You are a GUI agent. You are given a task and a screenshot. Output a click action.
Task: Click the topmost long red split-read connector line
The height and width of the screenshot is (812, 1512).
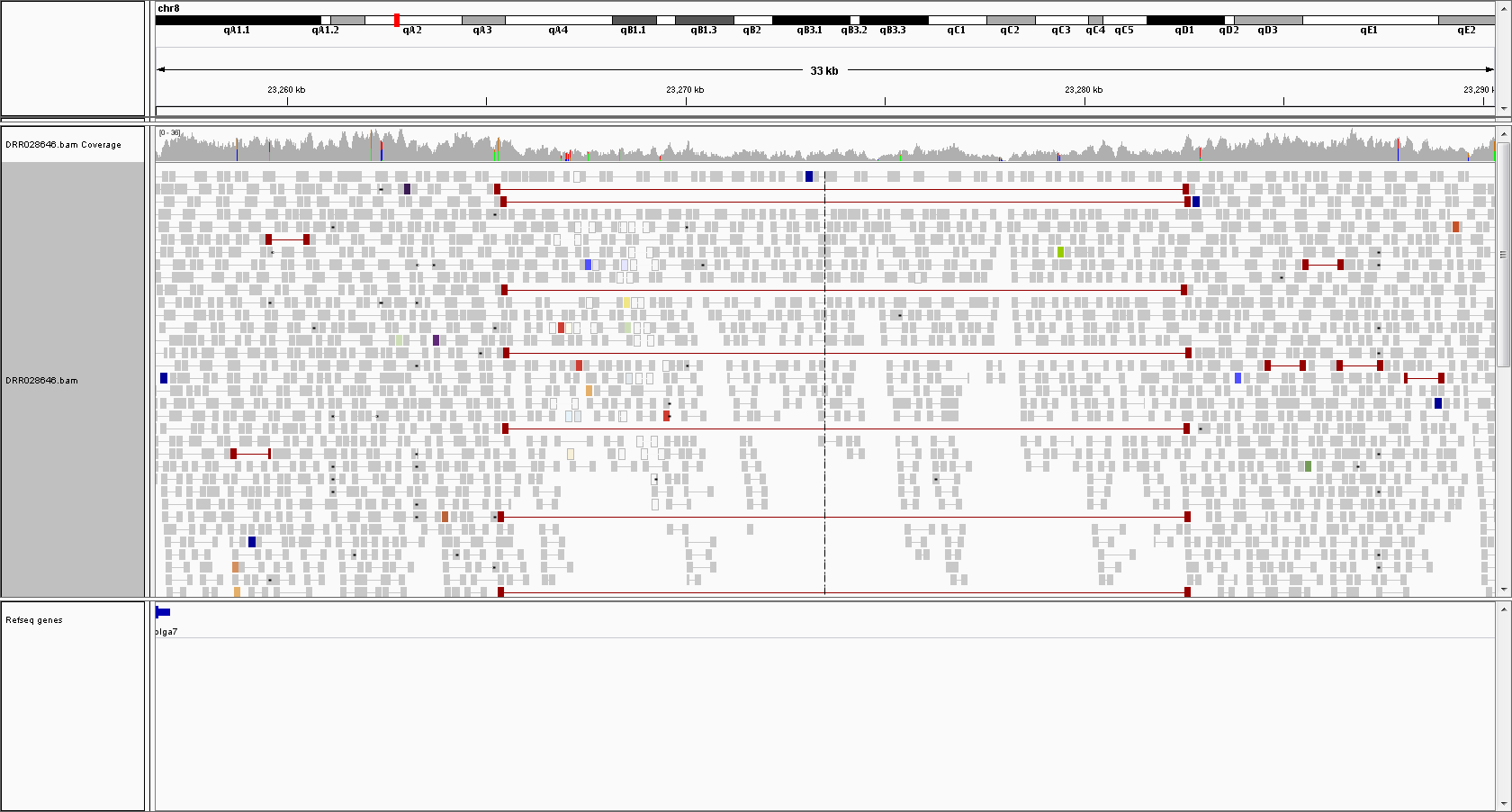841,189
